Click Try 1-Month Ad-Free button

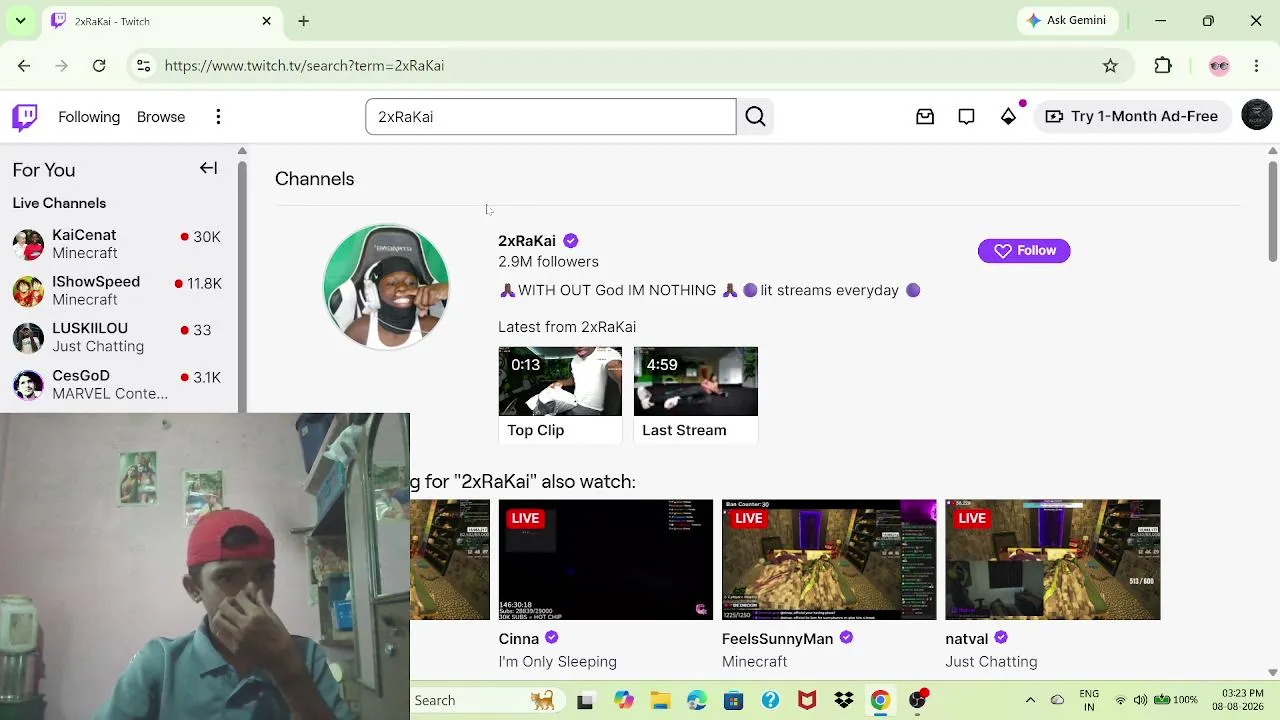(x=1132, y=116)
